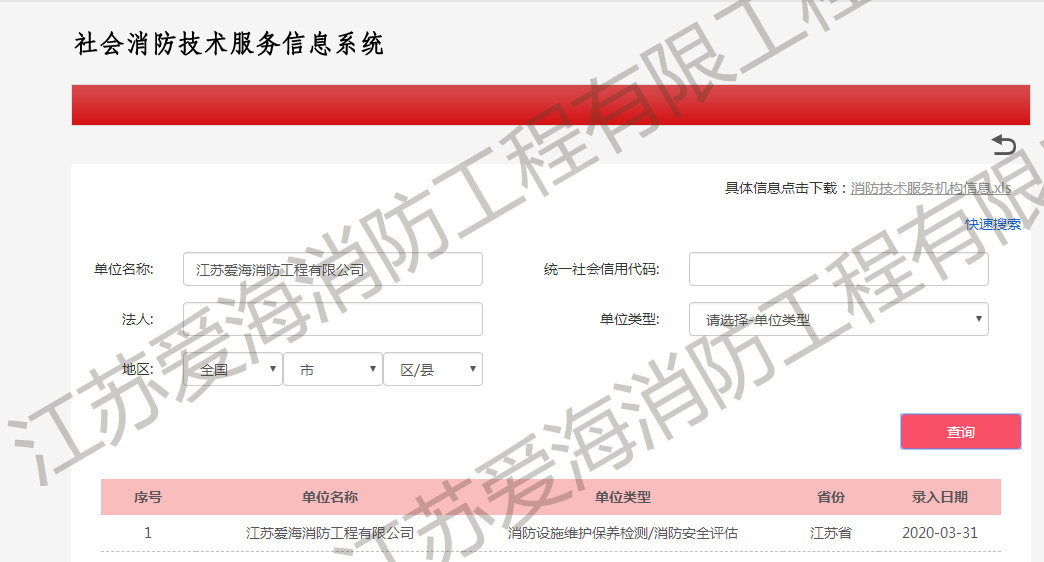Click the 省份 column header

tap(830, 497)
